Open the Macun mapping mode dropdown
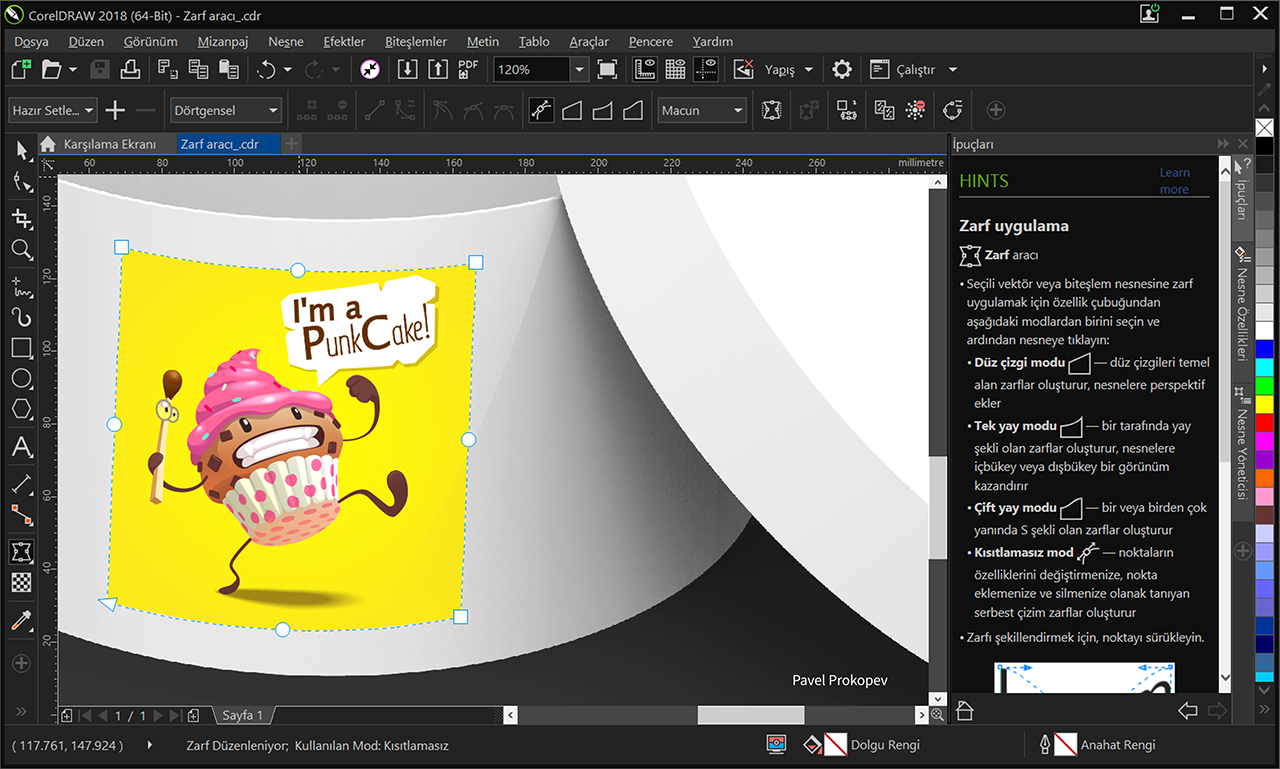This screenshot has width=1280, height=769. (738, 110)
